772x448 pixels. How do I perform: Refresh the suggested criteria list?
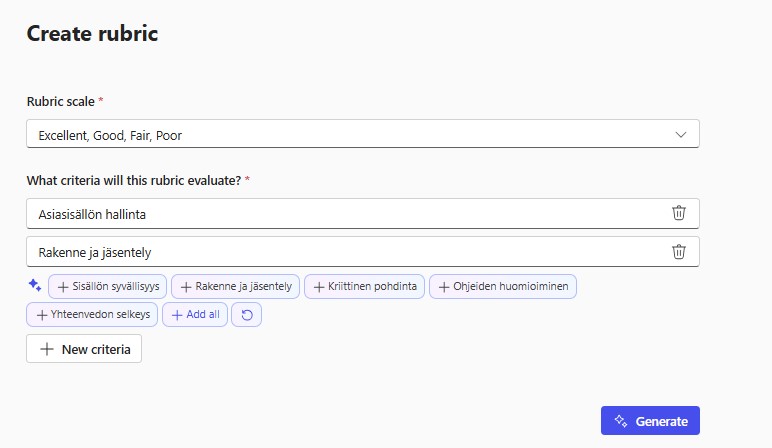pos(246,315)
